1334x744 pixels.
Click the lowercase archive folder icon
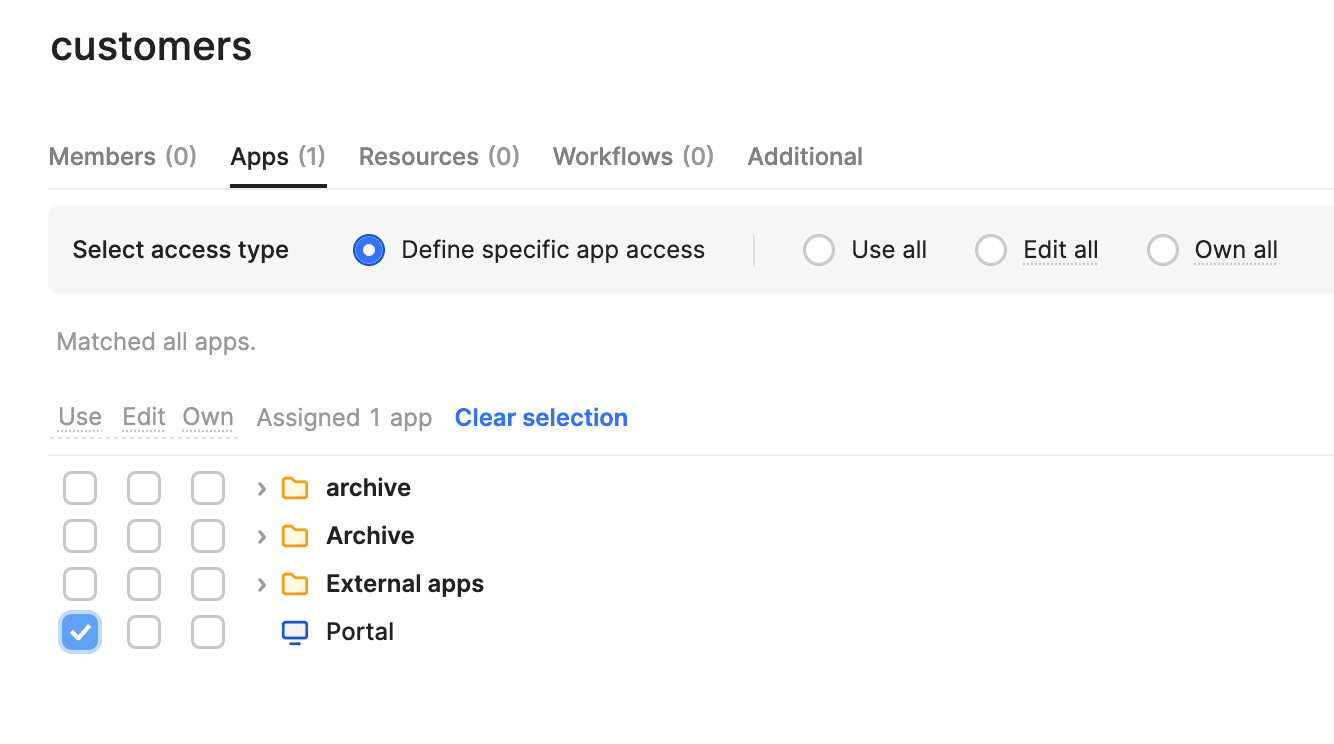click(x=294, y=488)
